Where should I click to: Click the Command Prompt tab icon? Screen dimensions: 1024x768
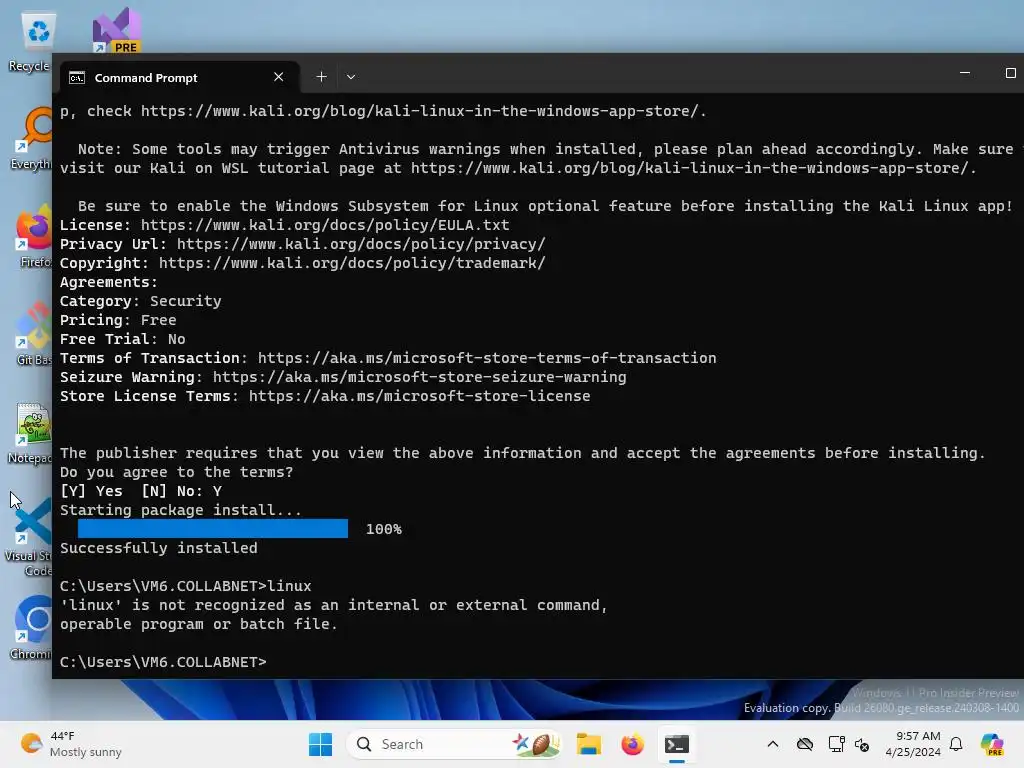tap(77, 78)
